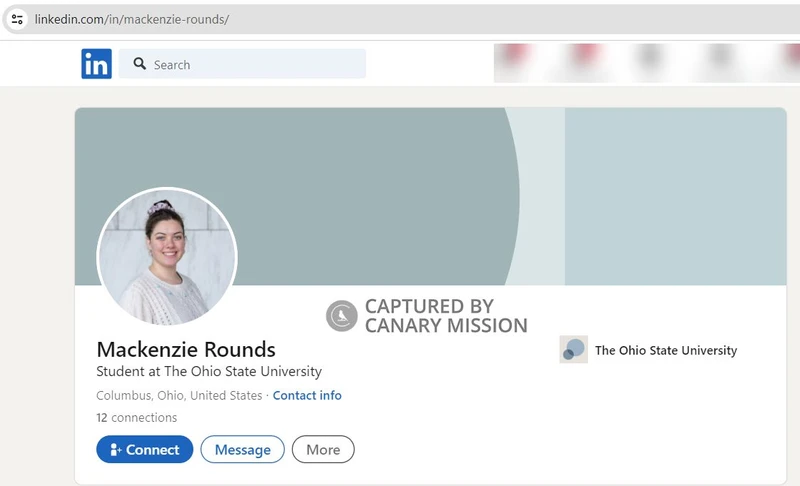Click The Ohio State University logo icon
Viewport: 800px width, 486px height.
pyautogui.click(x=573, y=349)
